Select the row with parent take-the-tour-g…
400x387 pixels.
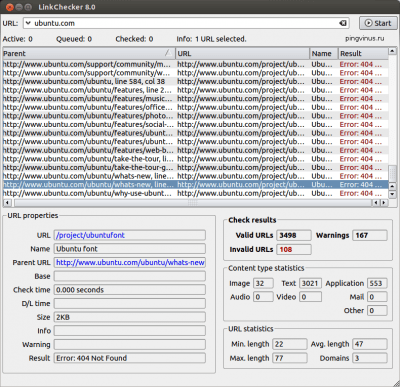[x=195, y=167]
